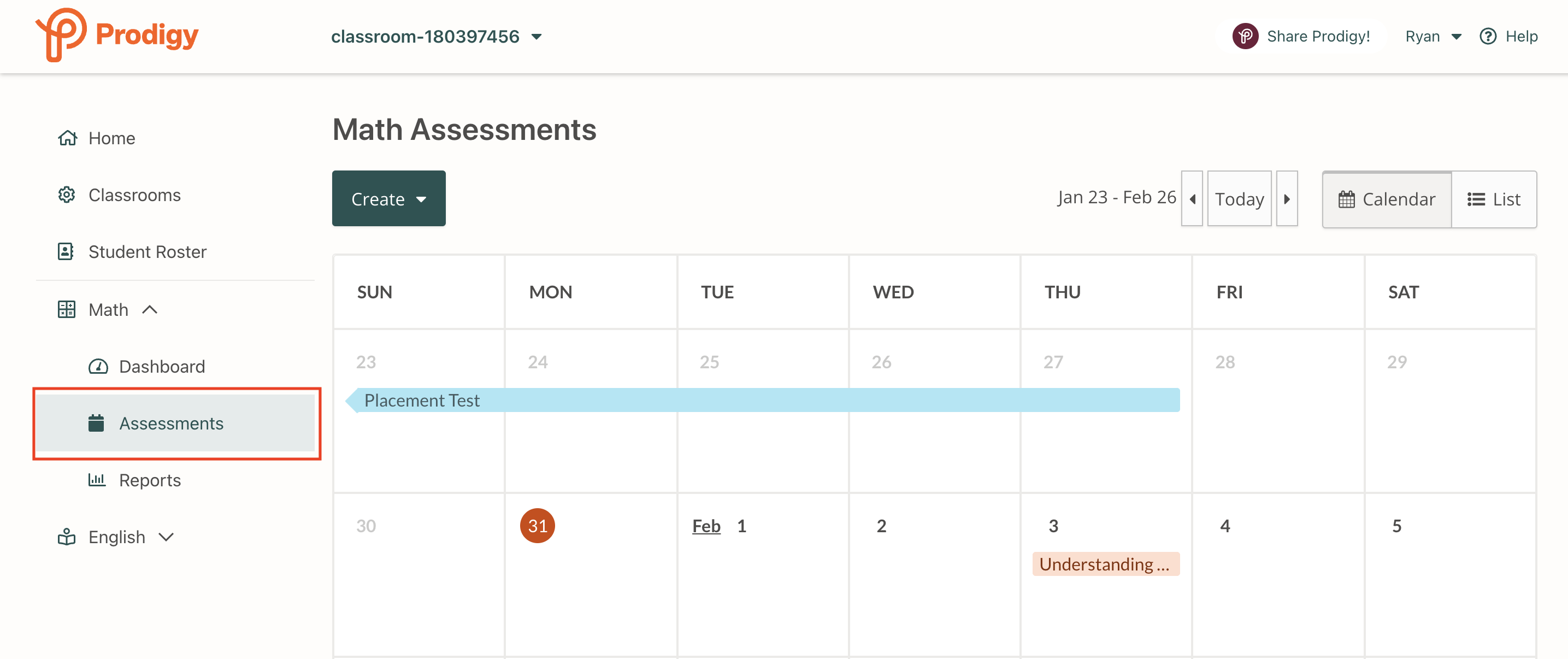Click the Prodigy logo
The width and height of the screenshot is (1568, 659).
tap(116, 36)
